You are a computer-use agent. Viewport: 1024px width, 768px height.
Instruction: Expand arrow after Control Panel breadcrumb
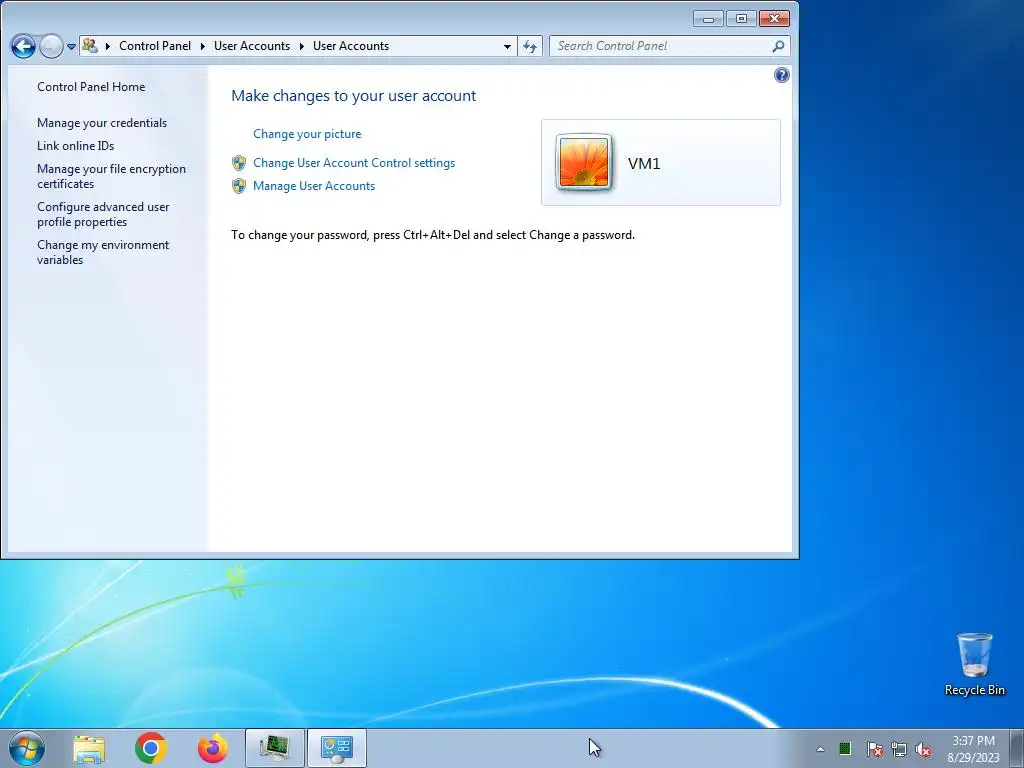tap(202, 46)
